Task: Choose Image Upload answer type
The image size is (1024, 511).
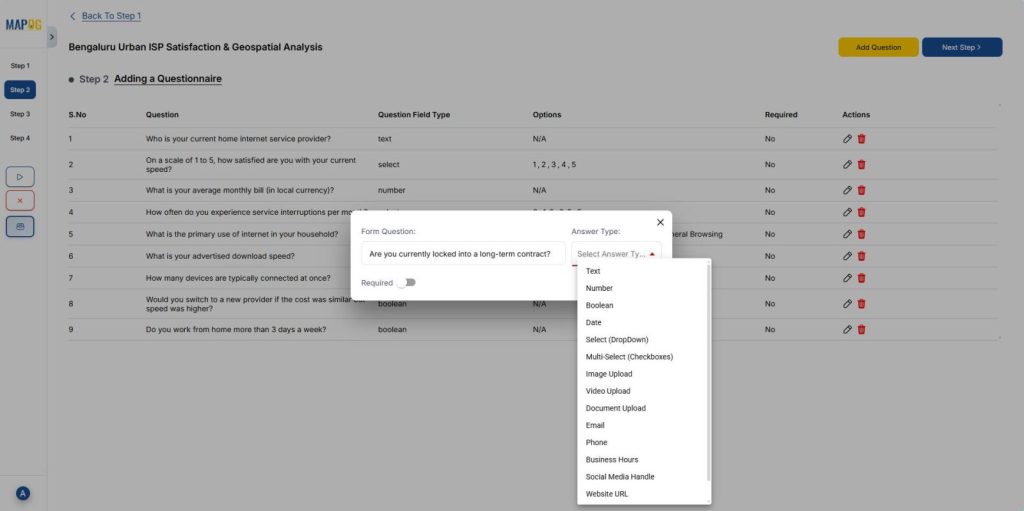Action: (643, 374)
